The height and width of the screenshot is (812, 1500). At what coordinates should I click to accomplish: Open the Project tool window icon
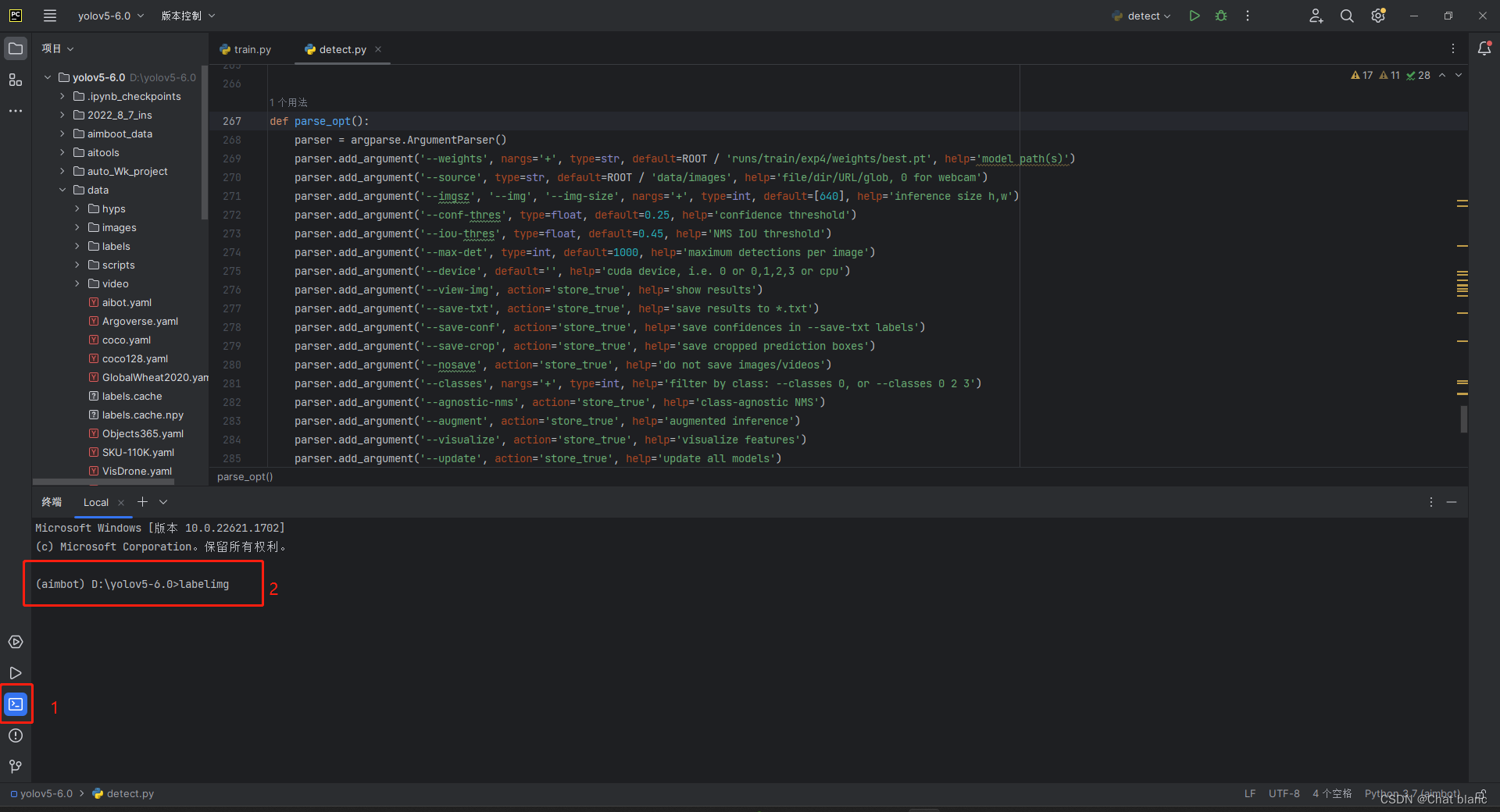coord(16,48)
